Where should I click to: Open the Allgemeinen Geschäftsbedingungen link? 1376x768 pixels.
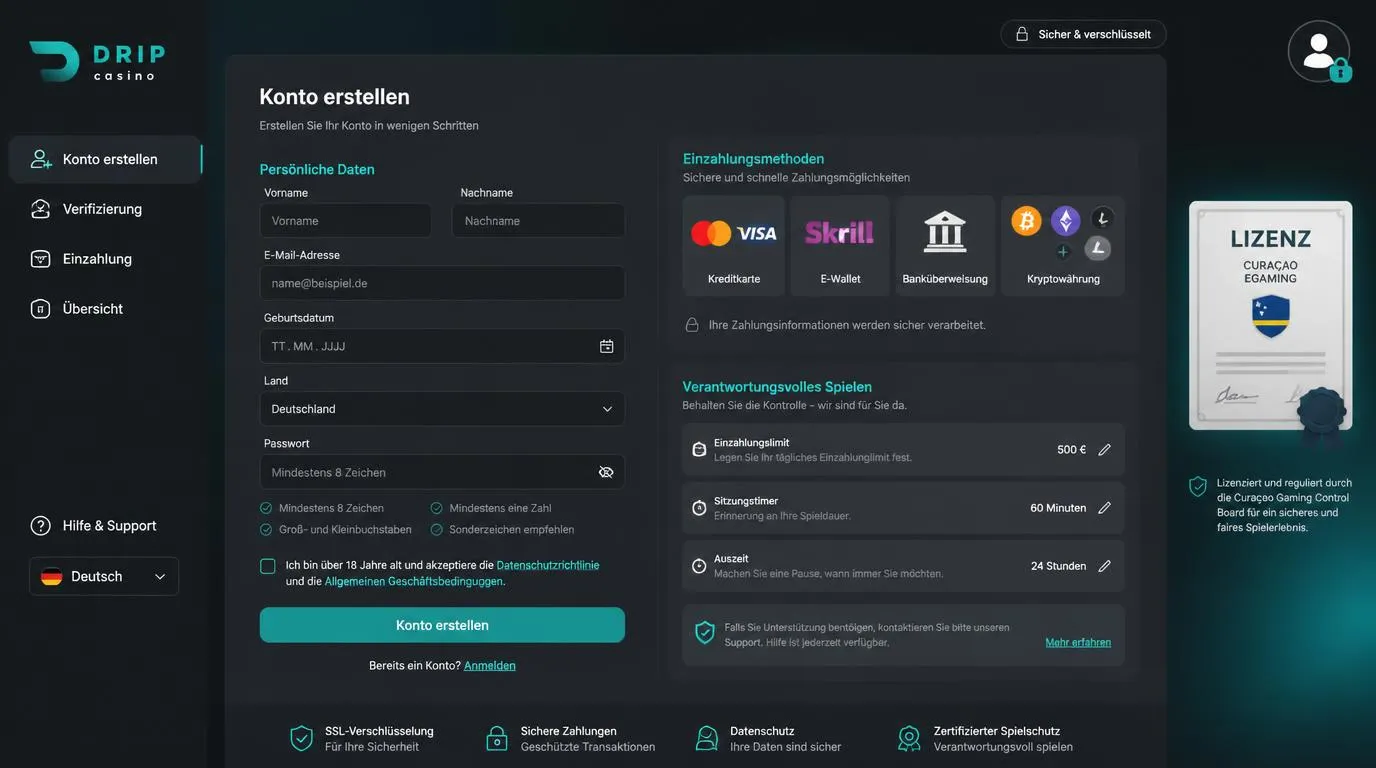click(414, 581)
